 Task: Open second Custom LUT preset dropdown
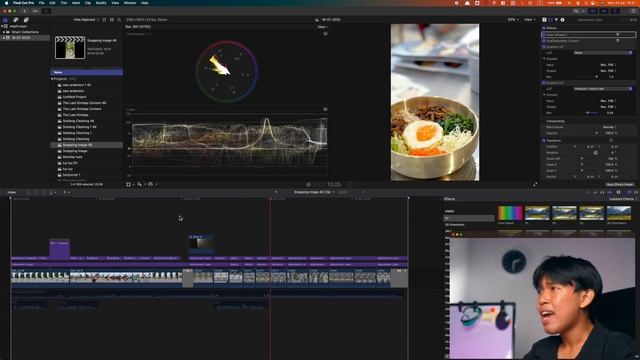pyautogui.click(x=603, y=89)
